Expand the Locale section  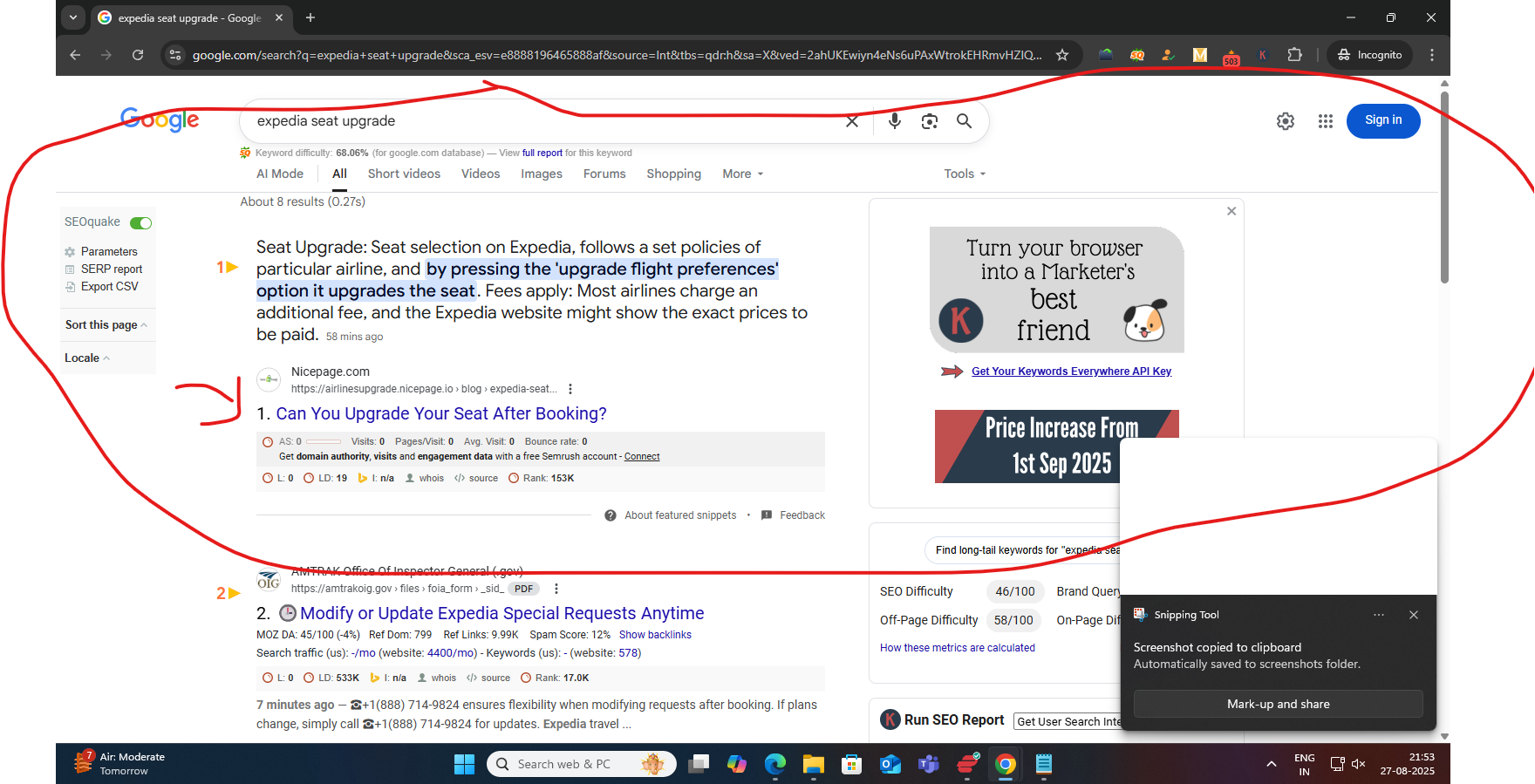(87, 358)
